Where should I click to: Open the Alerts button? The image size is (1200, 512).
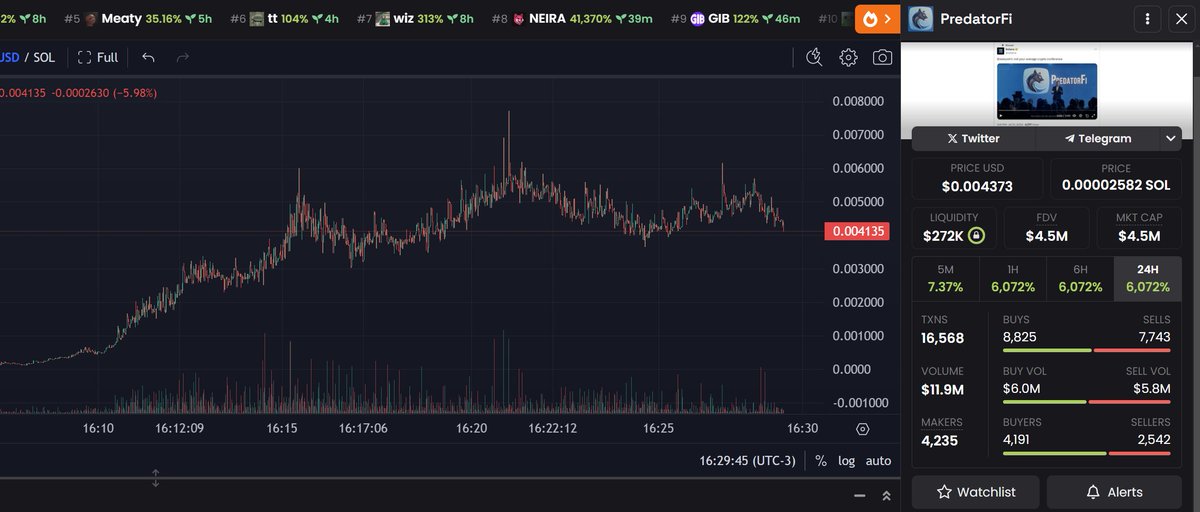(1115, 492)
